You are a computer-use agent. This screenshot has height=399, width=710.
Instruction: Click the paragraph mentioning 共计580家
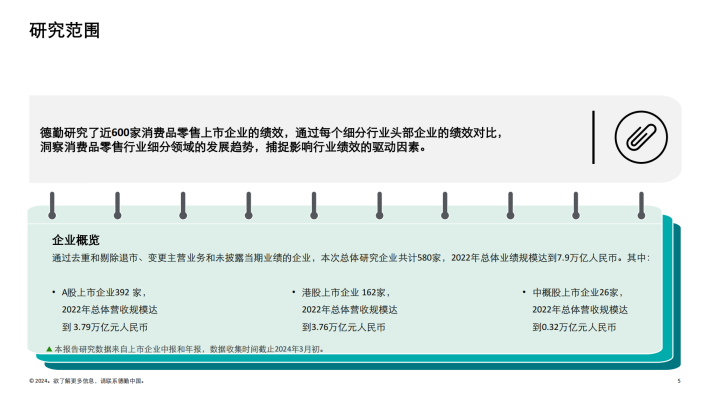pyautogui.click(x=351, y=258)
